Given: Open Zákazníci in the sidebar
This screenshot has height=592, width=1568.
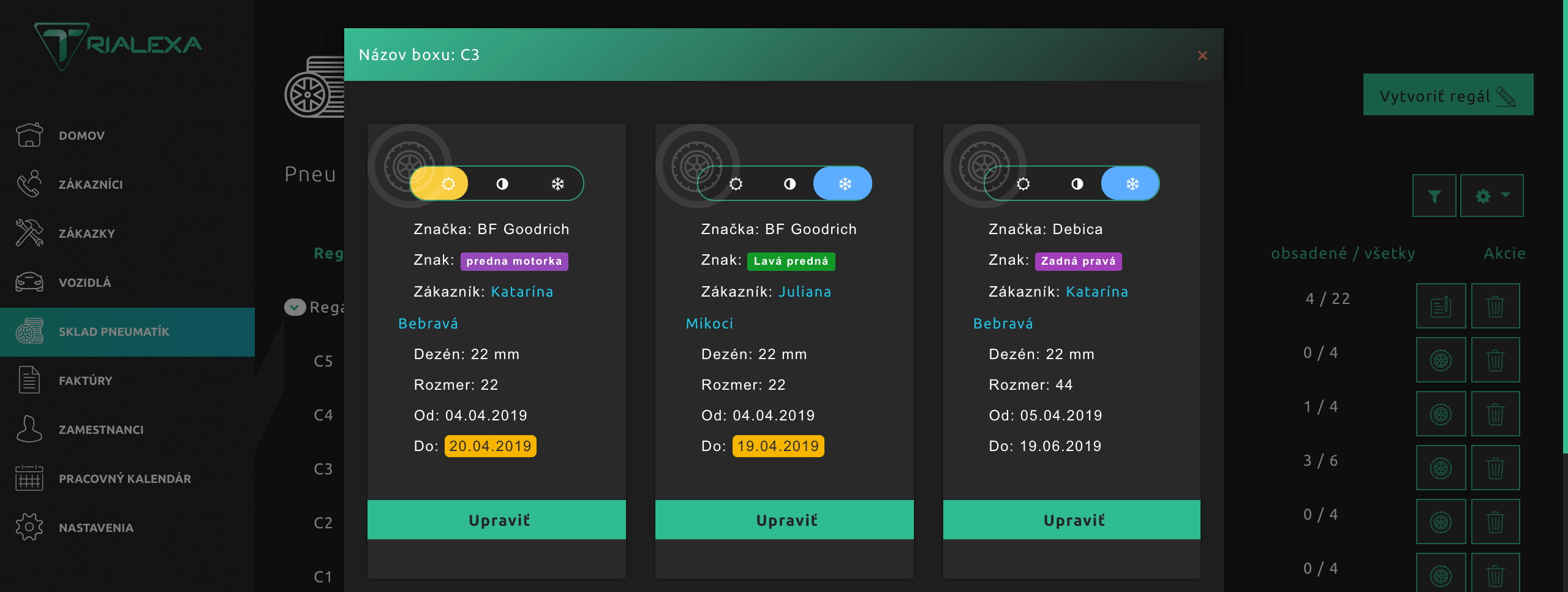Looking at the screenshot, I should (x=91, y=184).
